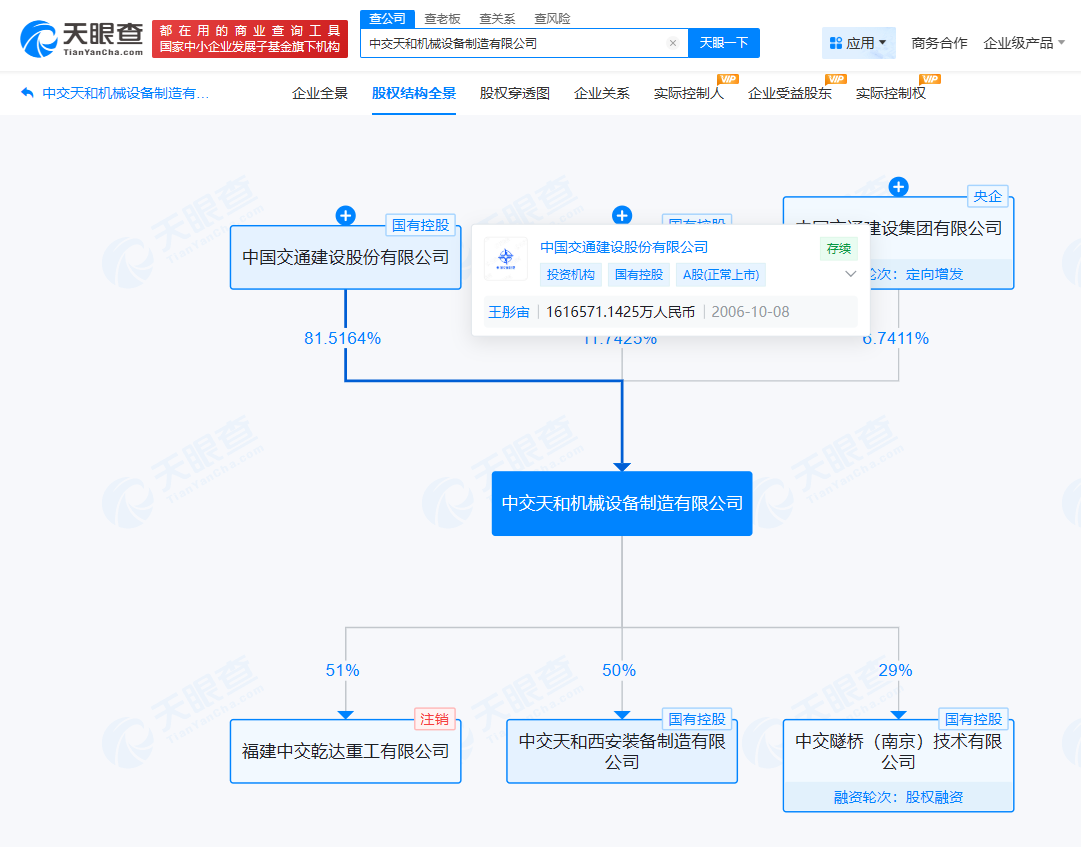1081x847 pixels.
Task: Click the A股(正常上市) tag
Action: point(721,275)
